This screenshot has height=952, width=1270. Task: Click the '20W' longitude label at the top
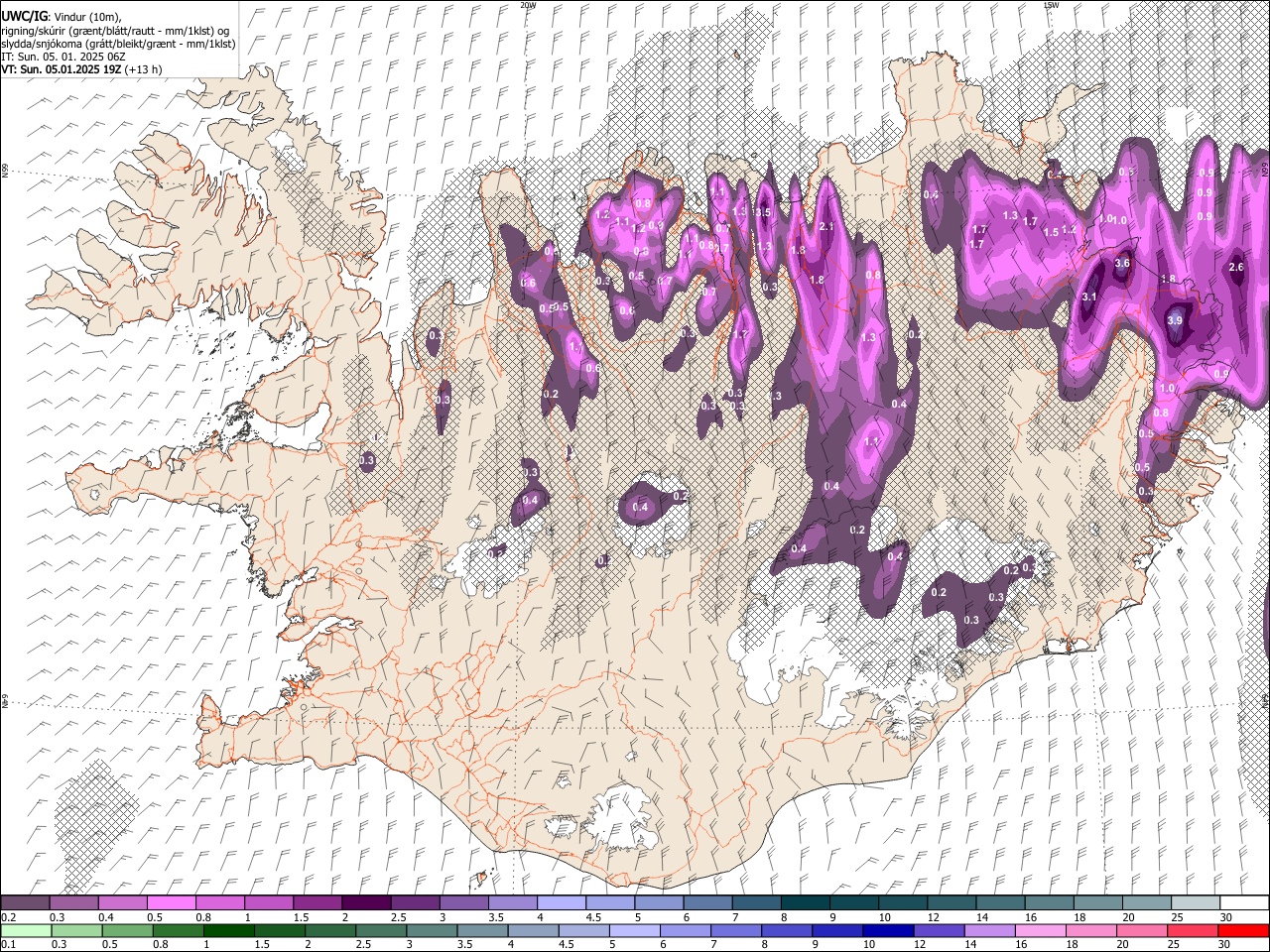click(528, 5)
